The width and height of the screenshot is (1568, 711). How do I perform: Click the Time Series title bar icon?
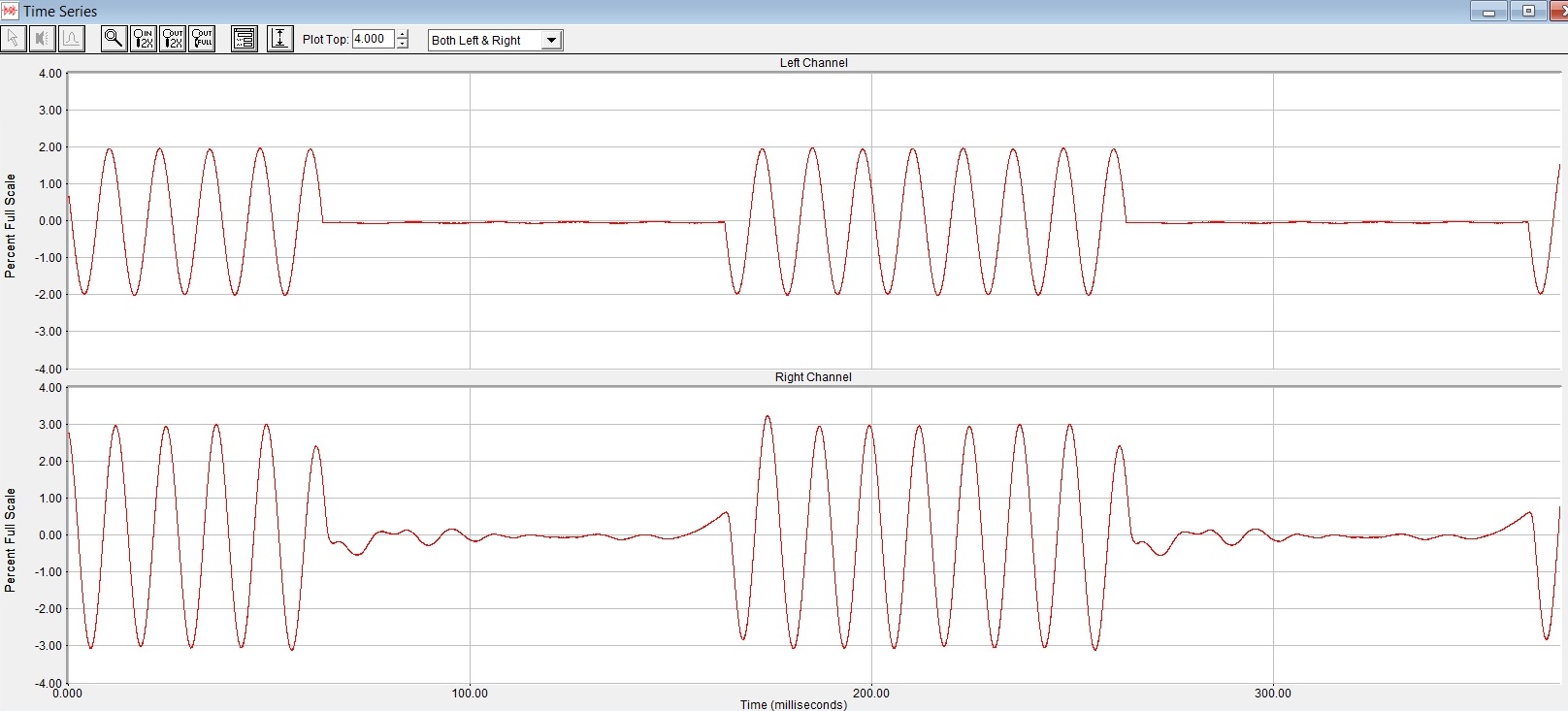10,11
